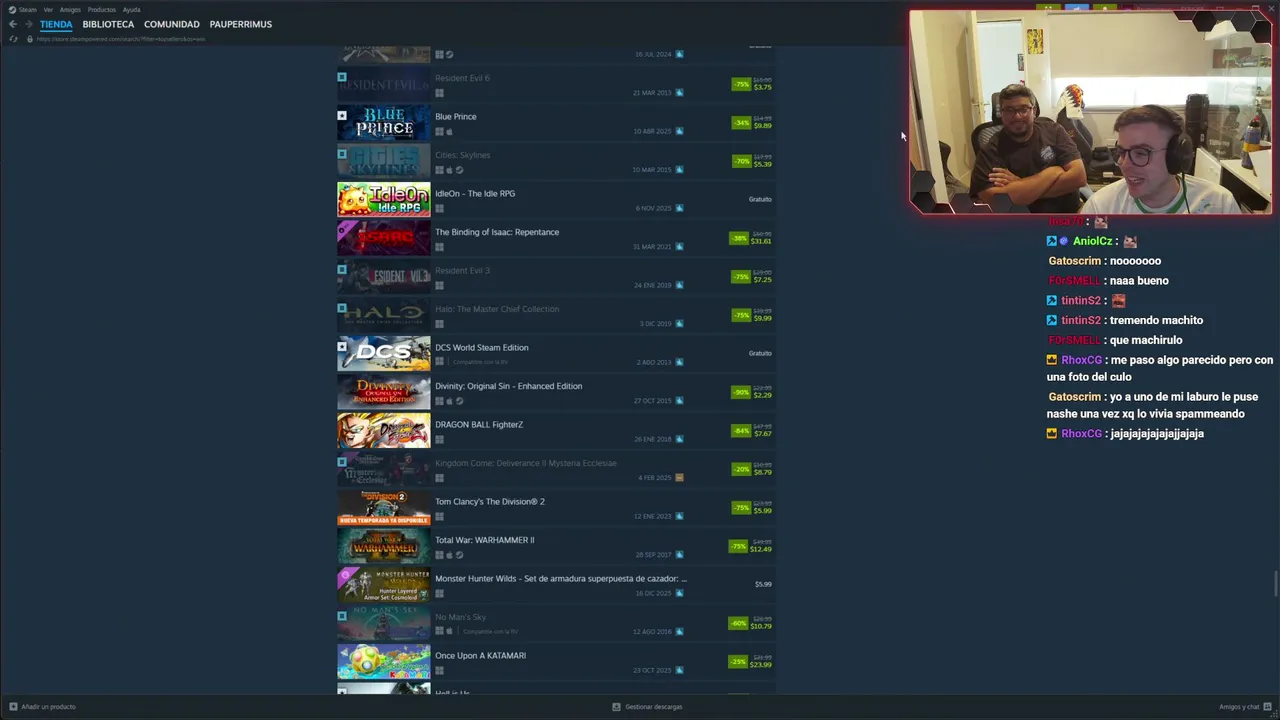Select the TIENDA store tab

56,24
